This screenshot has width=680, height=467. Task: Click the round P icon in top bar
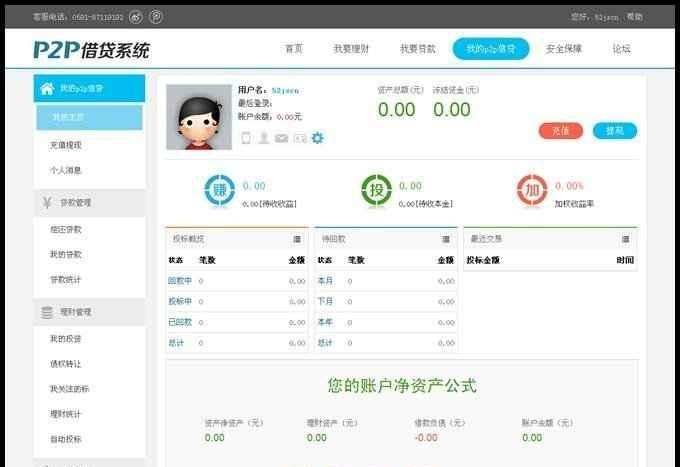click(x=156, y=17)
